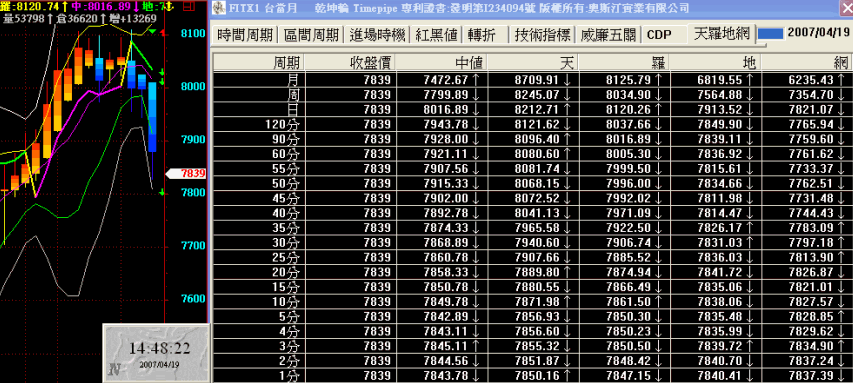Click the red 7839 current price tag
This screenshot has width=853, height=383.
[x=186, y=174]
